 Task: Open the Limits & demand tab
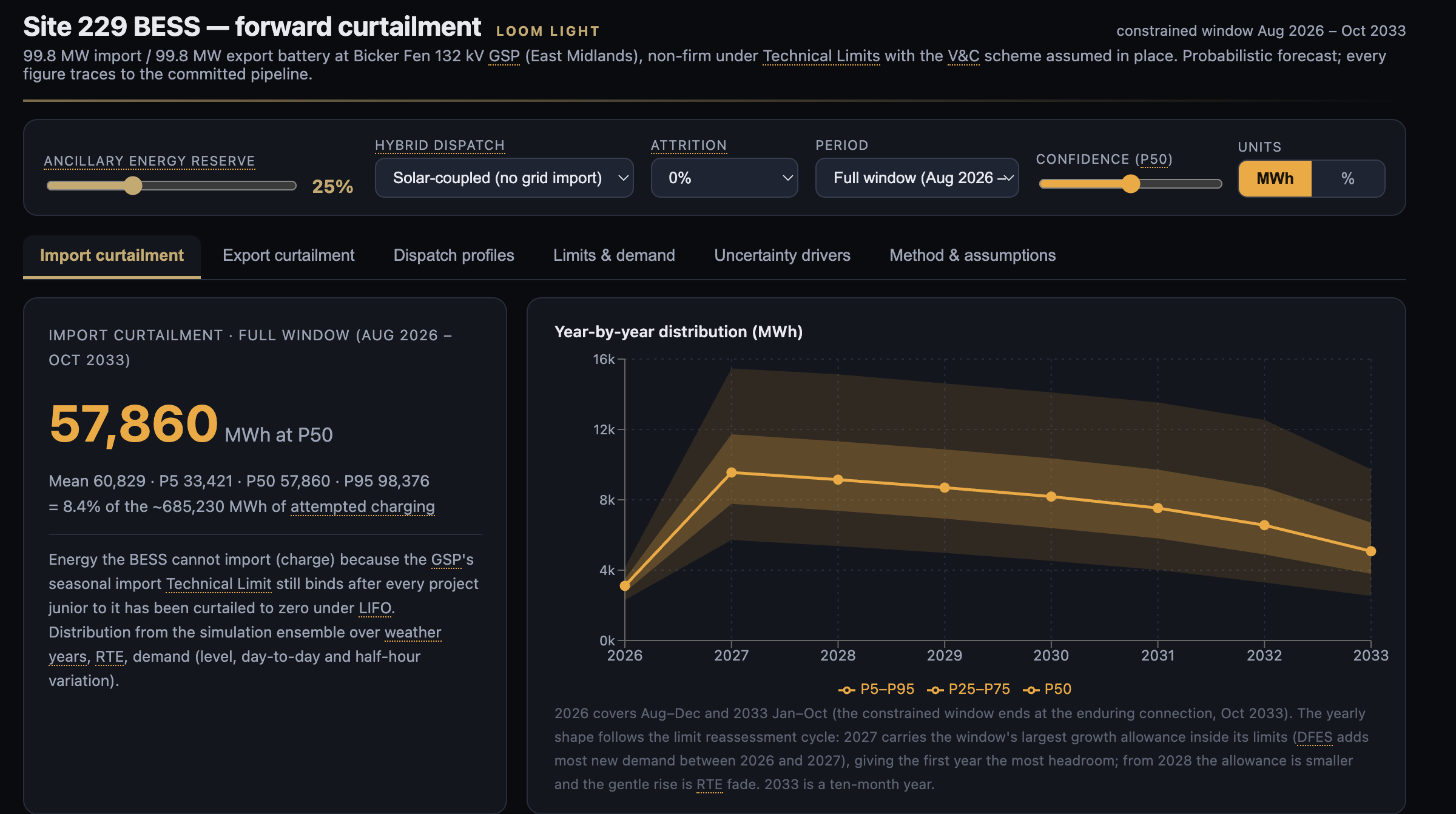614,255
